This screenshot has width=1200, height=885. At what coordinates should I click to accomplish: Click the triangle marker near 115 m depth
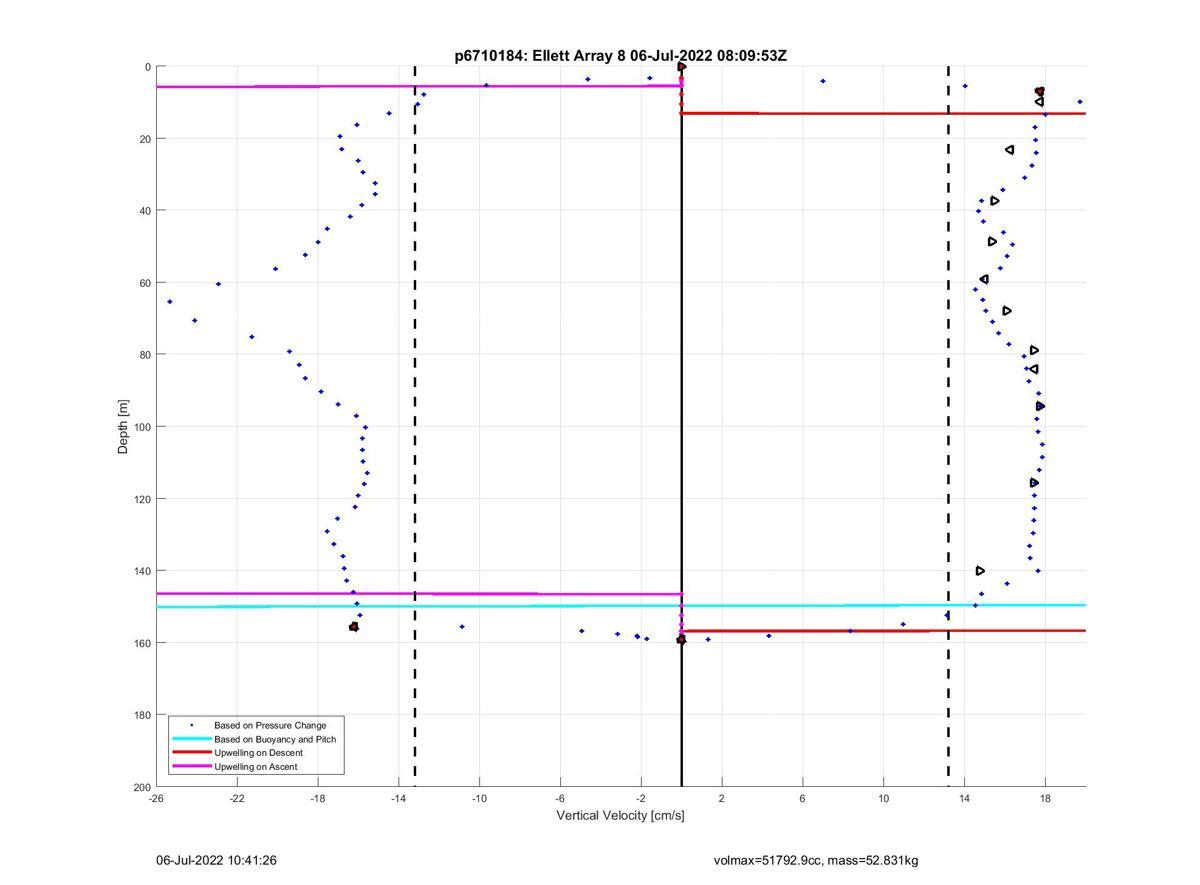pos(1034,483)
